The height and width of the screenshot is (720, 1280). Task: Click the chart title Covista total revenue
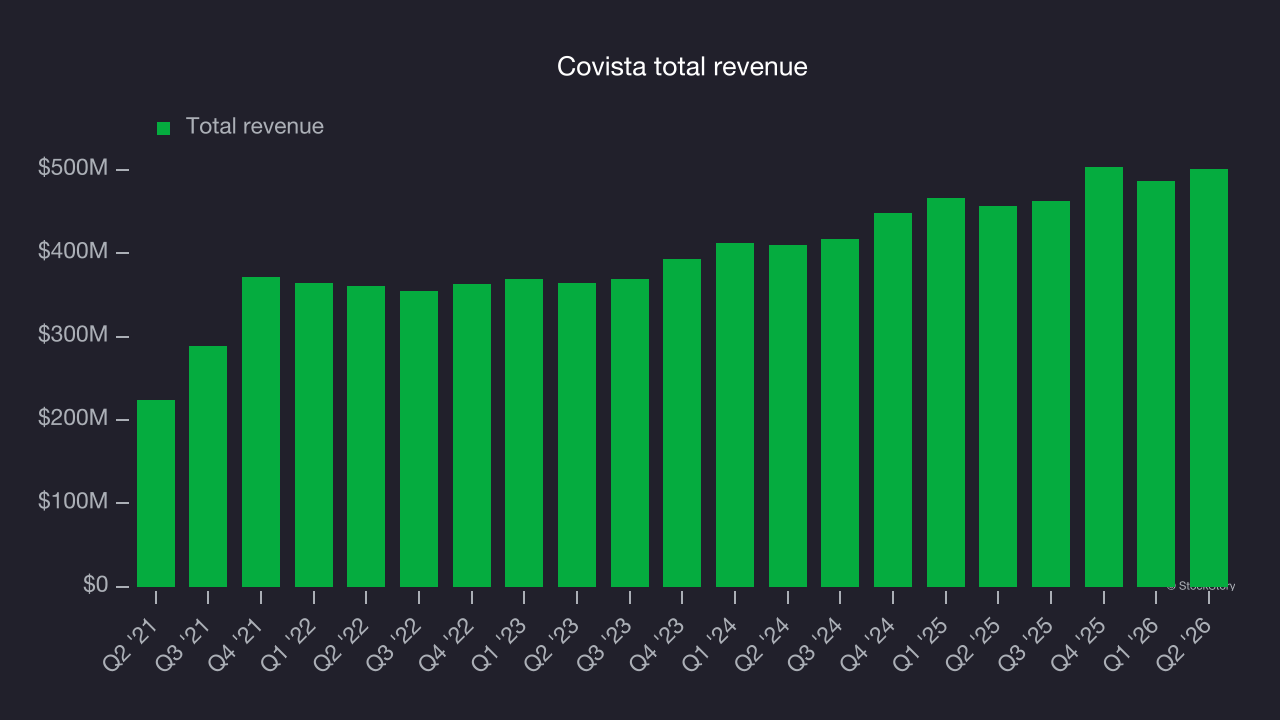point(682,67)
